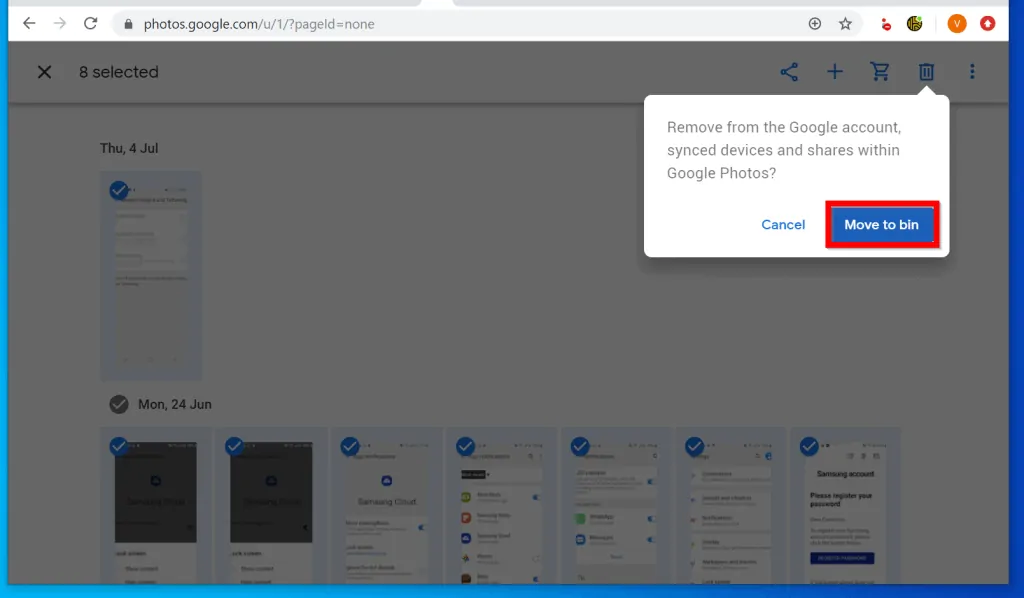
Task: Click the trash bin delete icon
Action: [927, 72]
